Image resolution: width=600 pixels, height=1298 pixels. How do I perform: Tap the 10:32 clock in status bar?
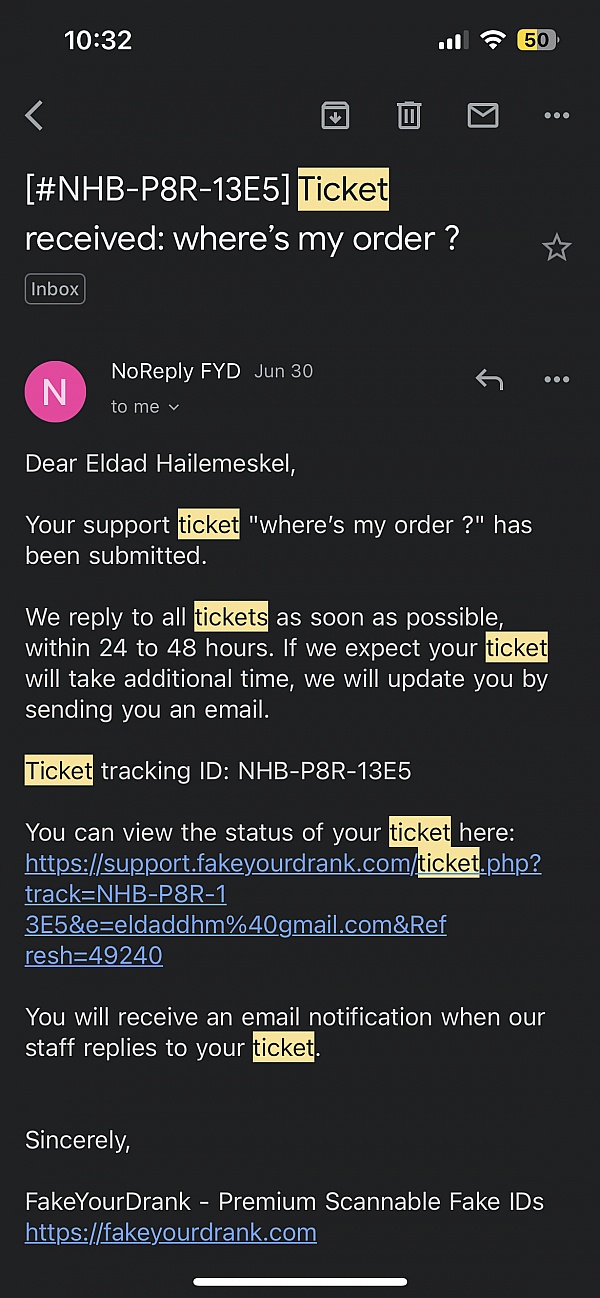point(98,40)
